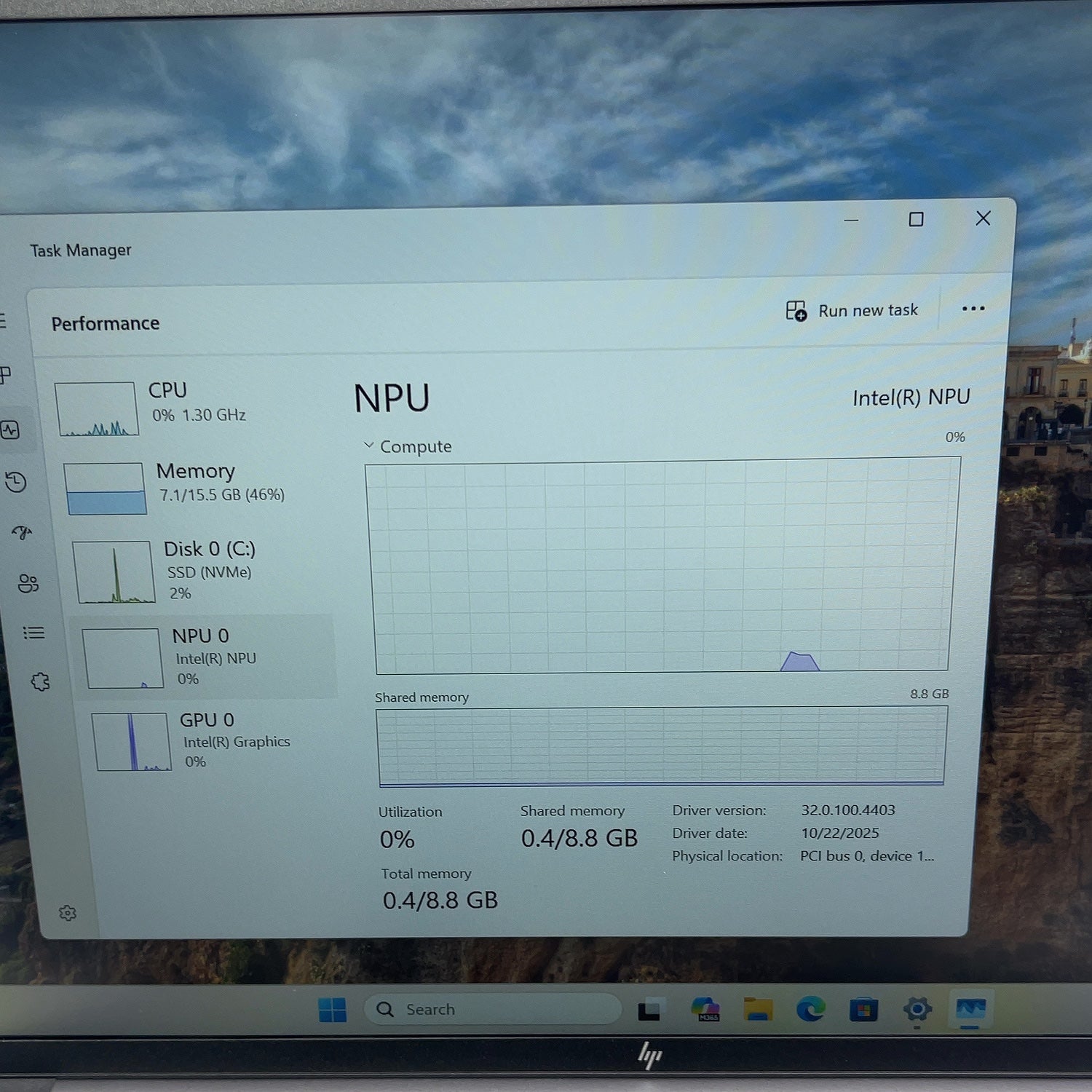Open Microsoft 365 Copilot taskbar icon
This screenshot has width=1092, height=1092.
705,1010
